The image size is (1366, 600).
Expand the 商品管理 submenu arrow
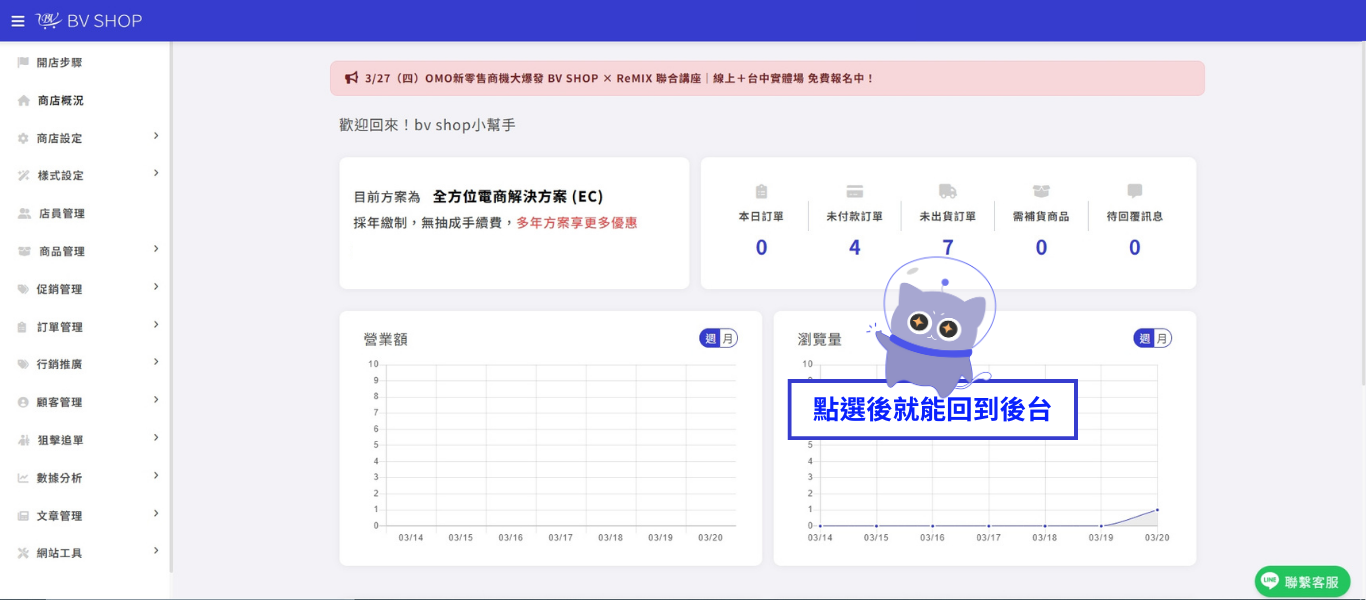point(156,249)
